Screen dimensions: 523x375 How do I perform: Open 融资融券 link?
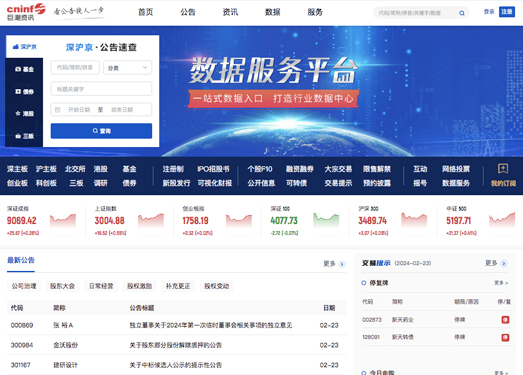[300, 169]
